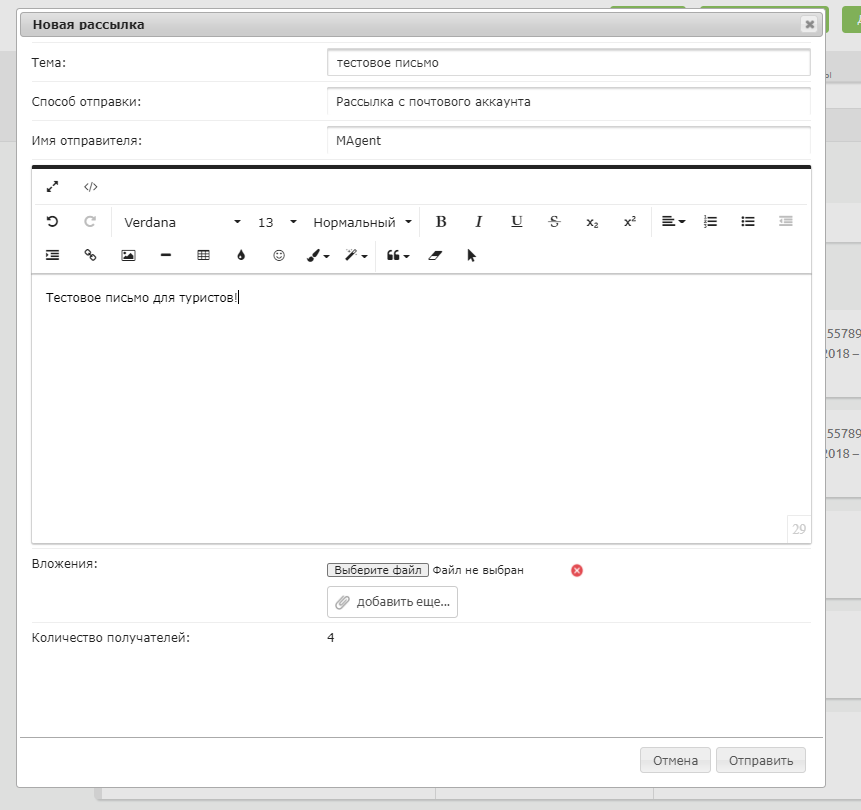Image resolution: width=861 pixels, height=810 pixels.
Task: Open the Нормальный paragraph style dropdown
Action: tap(362, 222)
